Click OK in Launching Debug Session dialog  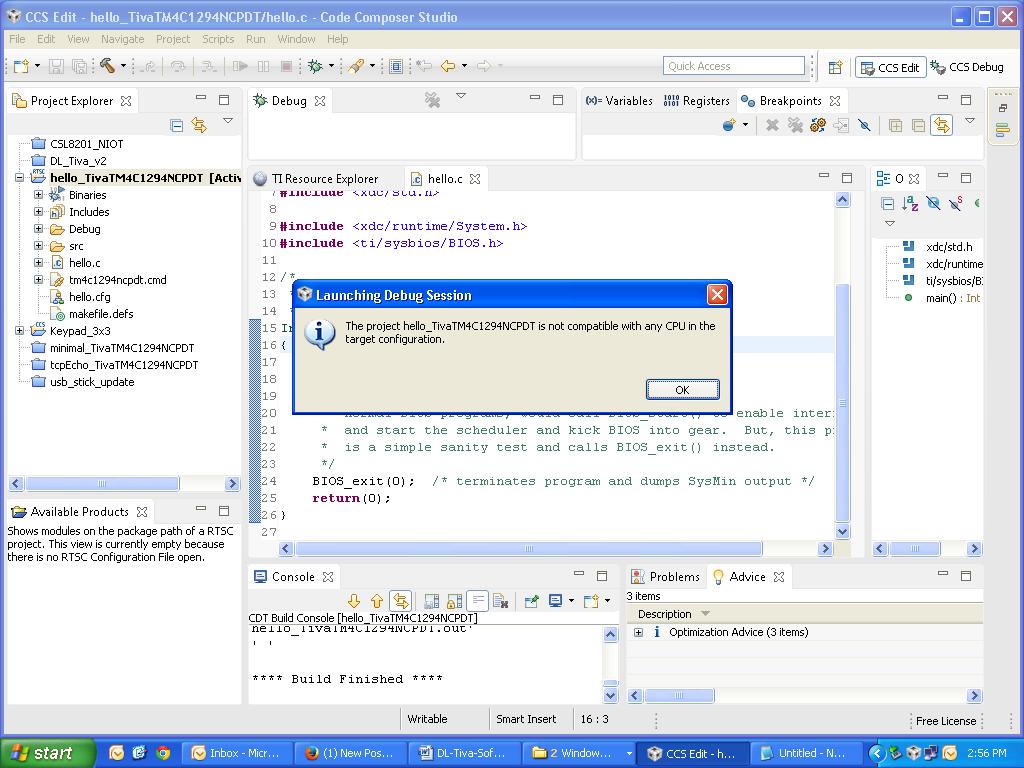tap(682, 389)
